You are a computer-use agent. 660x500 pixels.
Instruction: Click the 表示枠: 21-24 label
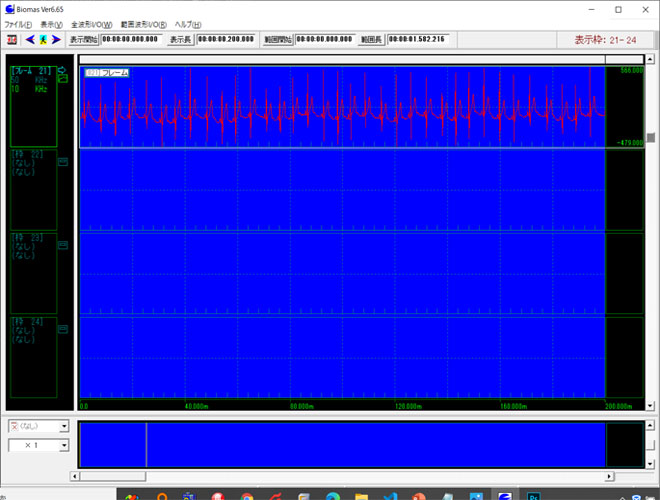point(605,40)
